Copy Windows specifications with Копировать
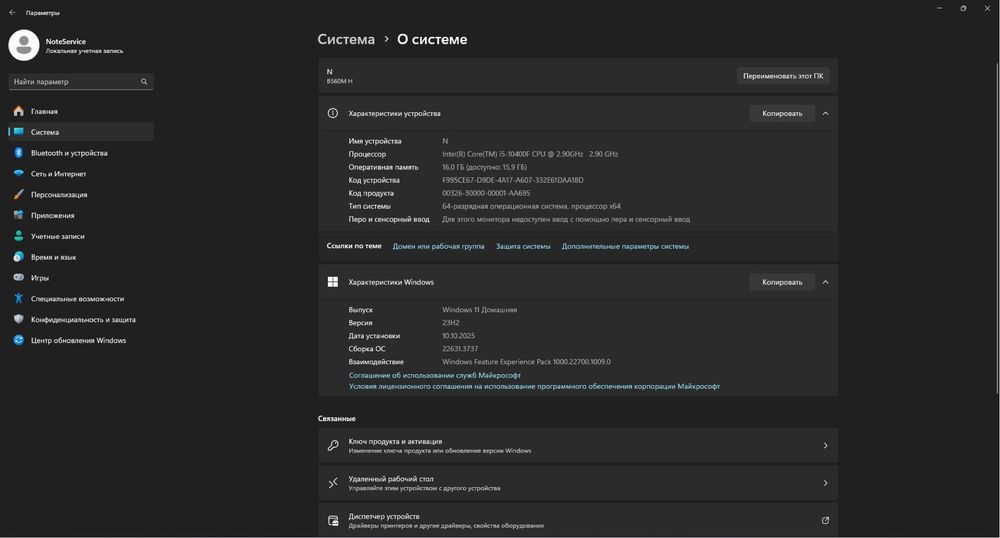The image size is (1000, 538). click(782, 282)
